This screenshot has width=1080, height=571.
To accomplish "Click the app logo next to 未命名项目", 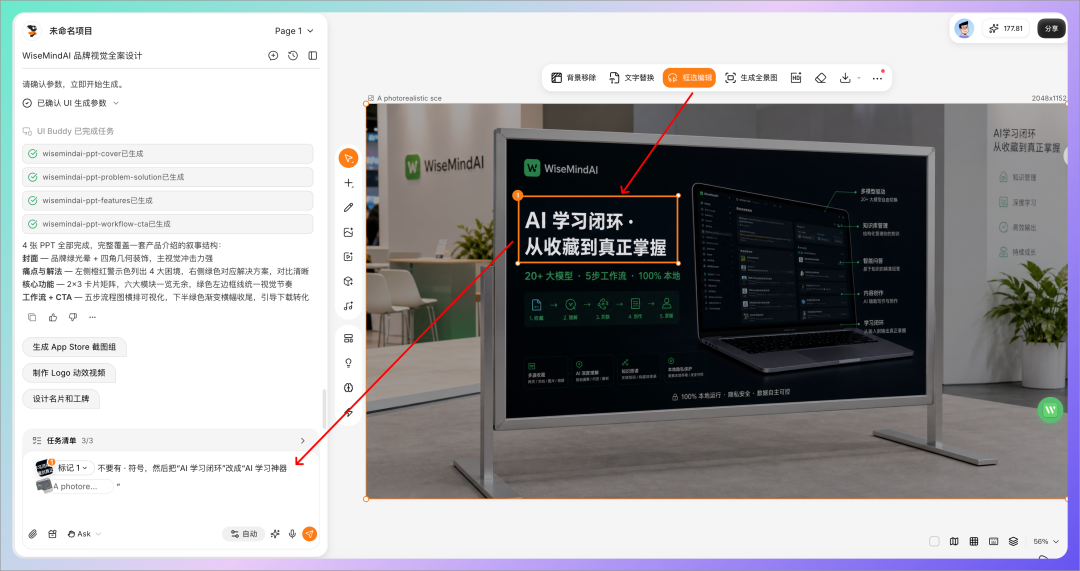I will coord(32,31).
